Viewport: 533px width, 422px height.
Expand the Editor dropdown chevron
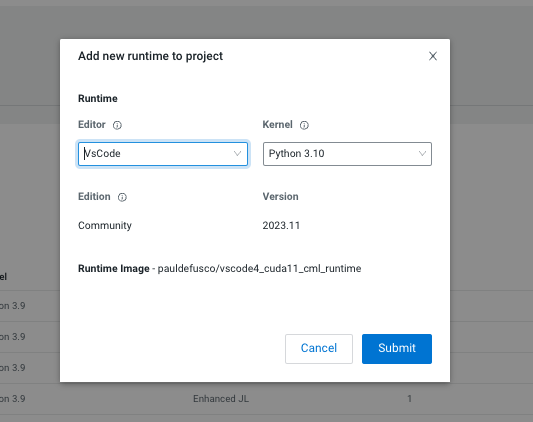pyautogui.click(x=237, y=154)
